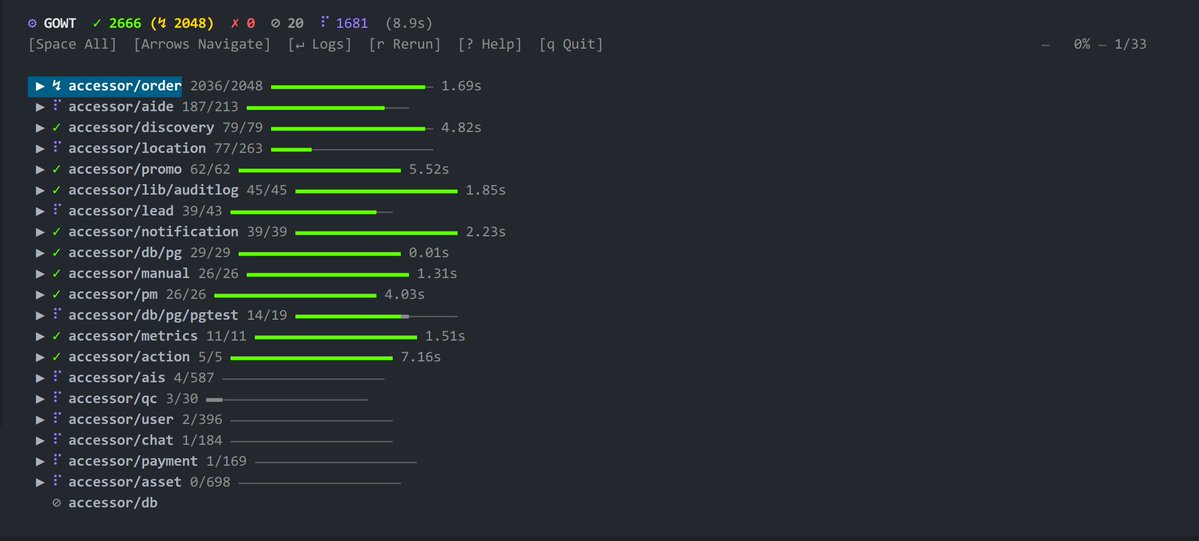This screenshot has height=541, width=1199.
Task: Expand the accessor/pm row arrow
Action: click(x=41, y=294)
